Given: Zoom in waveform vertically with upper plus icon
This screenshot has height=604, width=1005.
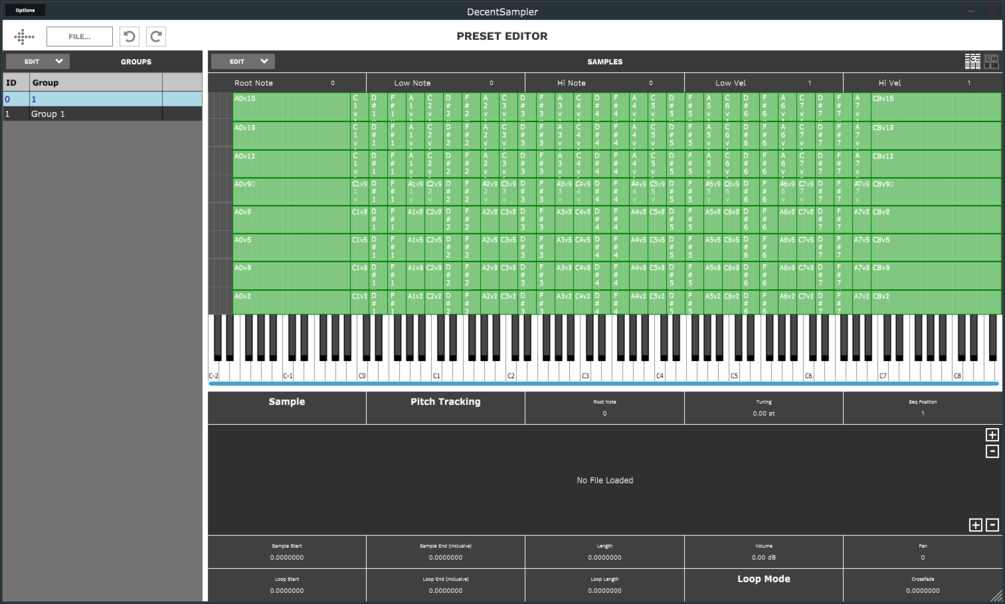Looking at the screenshot, I should (992, 435).
